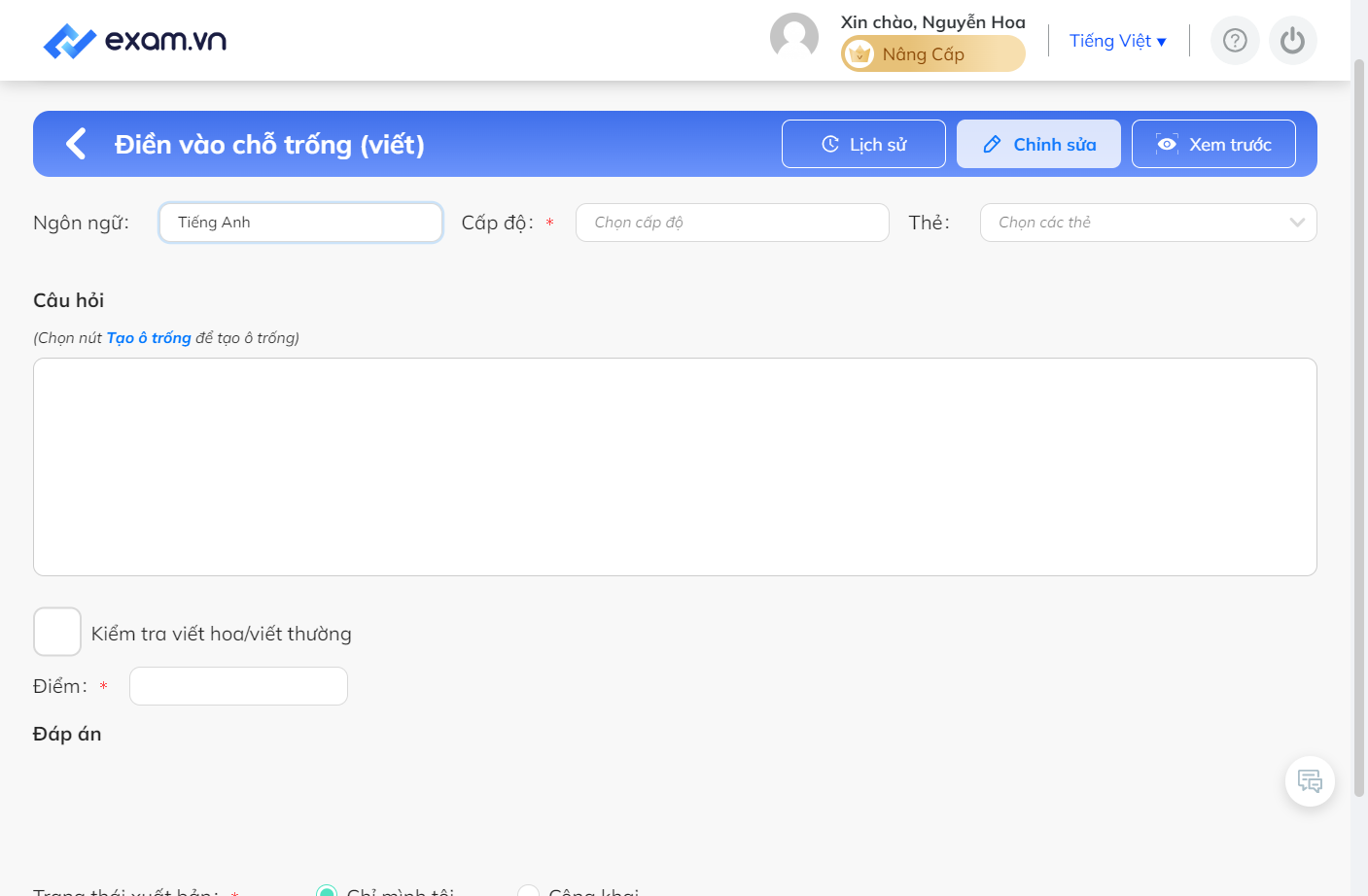The image size is (1368, 896).
Task: Toggle Kiểm tra viết hoa/viết thường checkbox
Action: click(x=57, y=633)
